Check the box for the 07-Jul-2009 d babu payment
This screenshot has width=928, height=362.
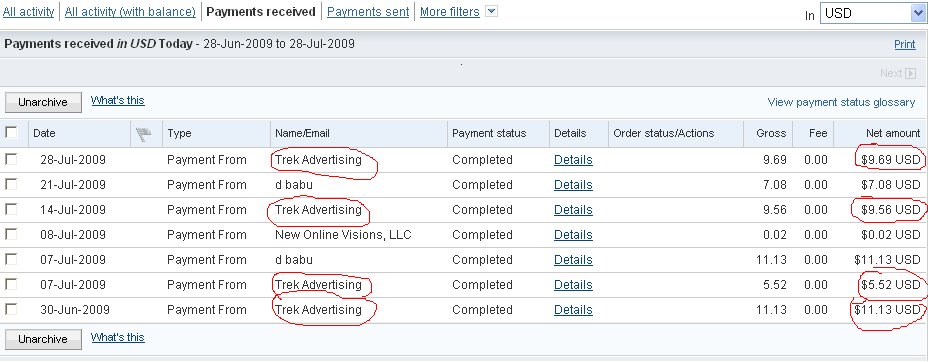pyautogui.click(x=11, y=259)
